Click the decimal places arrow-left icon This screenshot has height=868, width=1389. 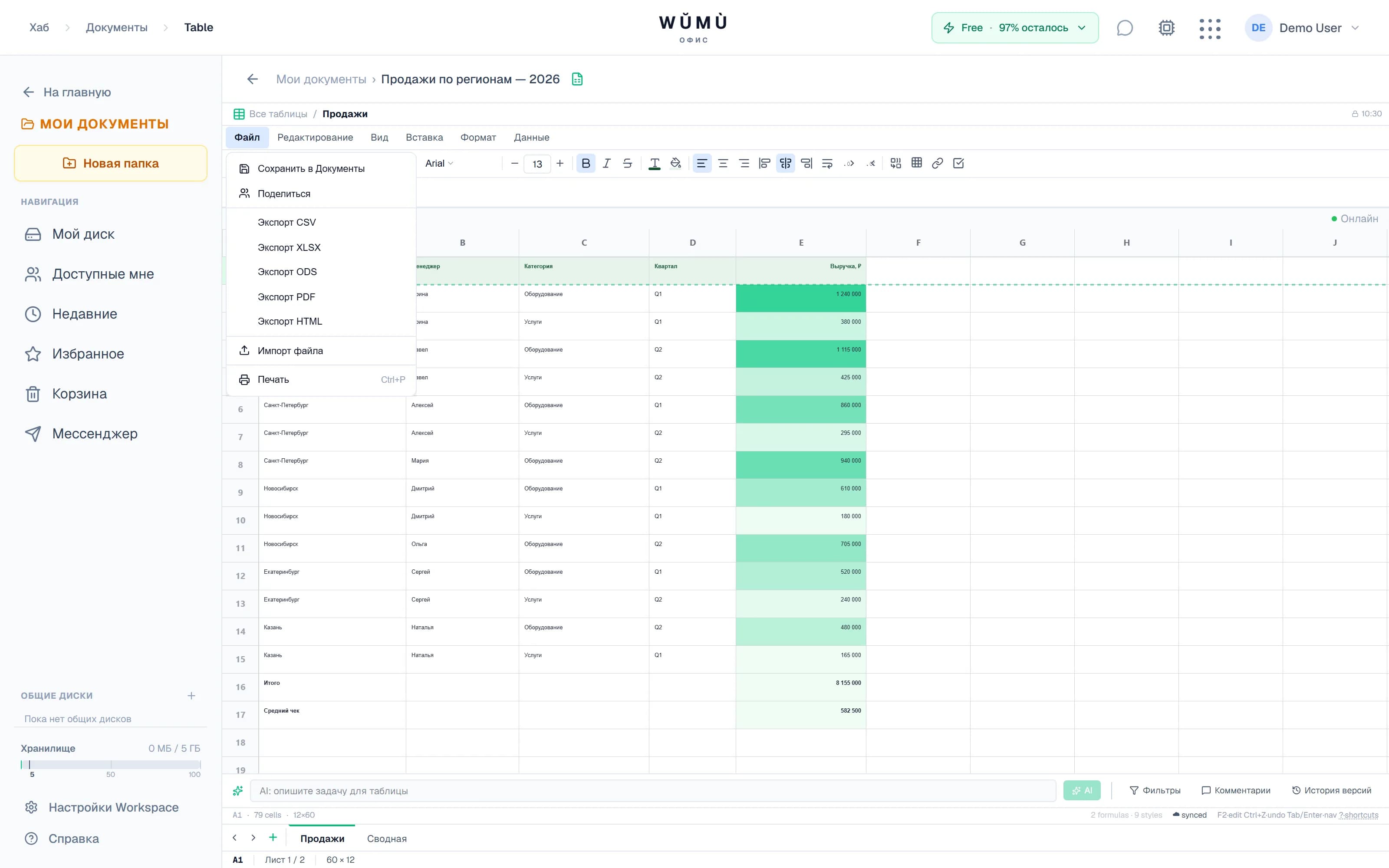pos(871,164)
